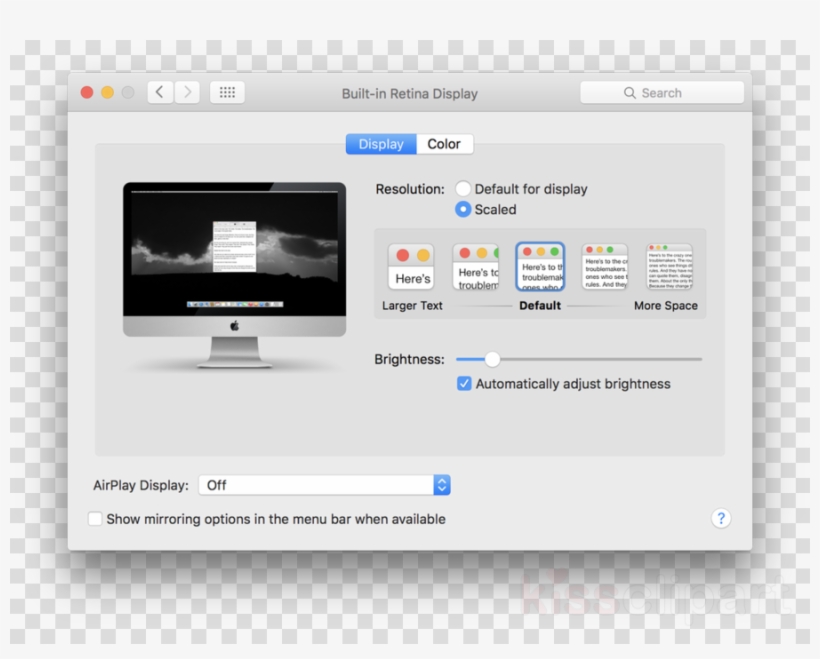The width and height of the screenshot is (820, 659).
Task: Select Default for display resolution option
Action: [462, 188]
